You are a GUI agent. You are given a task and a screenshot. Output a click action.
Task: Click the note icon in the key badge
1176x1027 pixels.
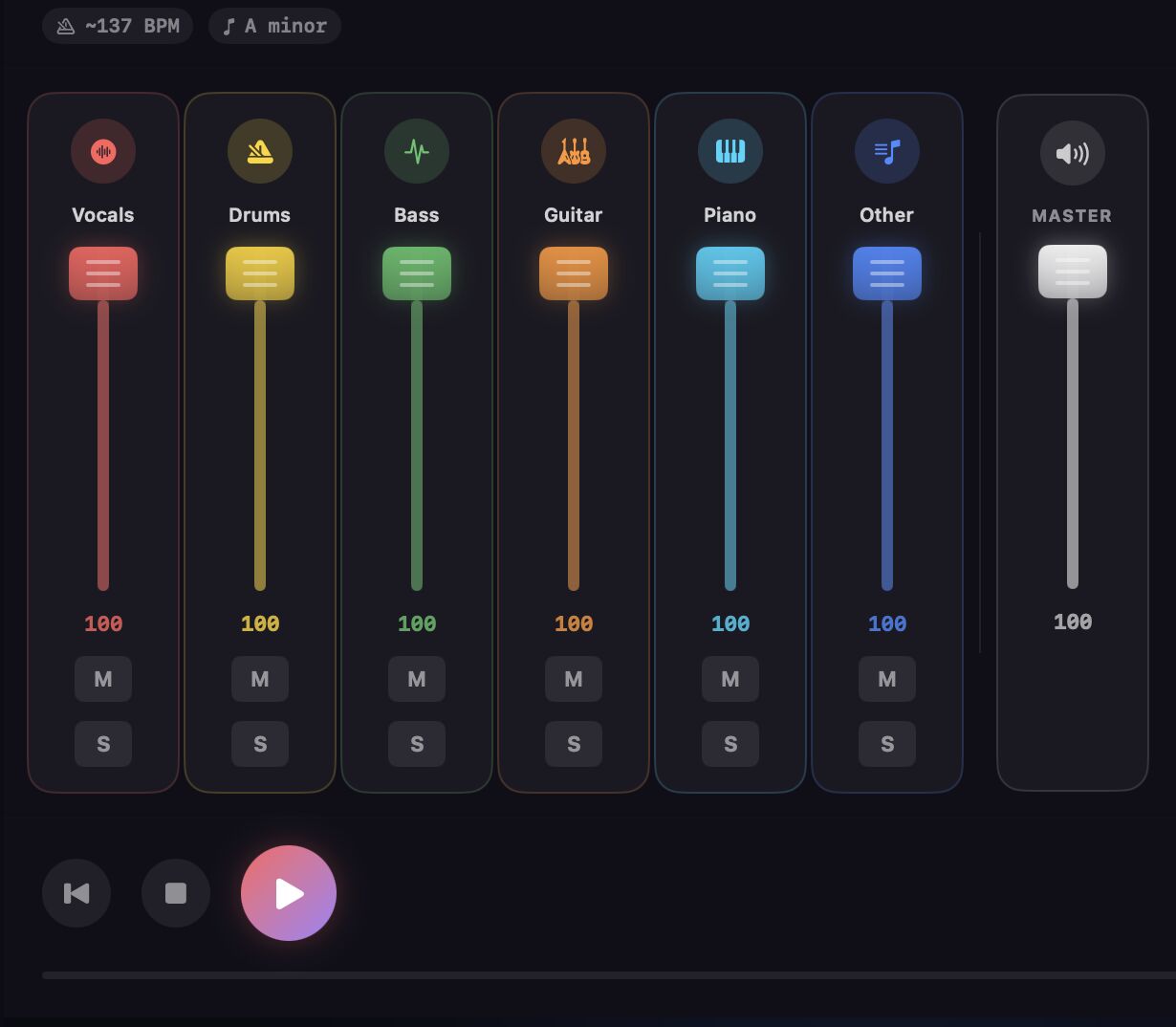229,26
